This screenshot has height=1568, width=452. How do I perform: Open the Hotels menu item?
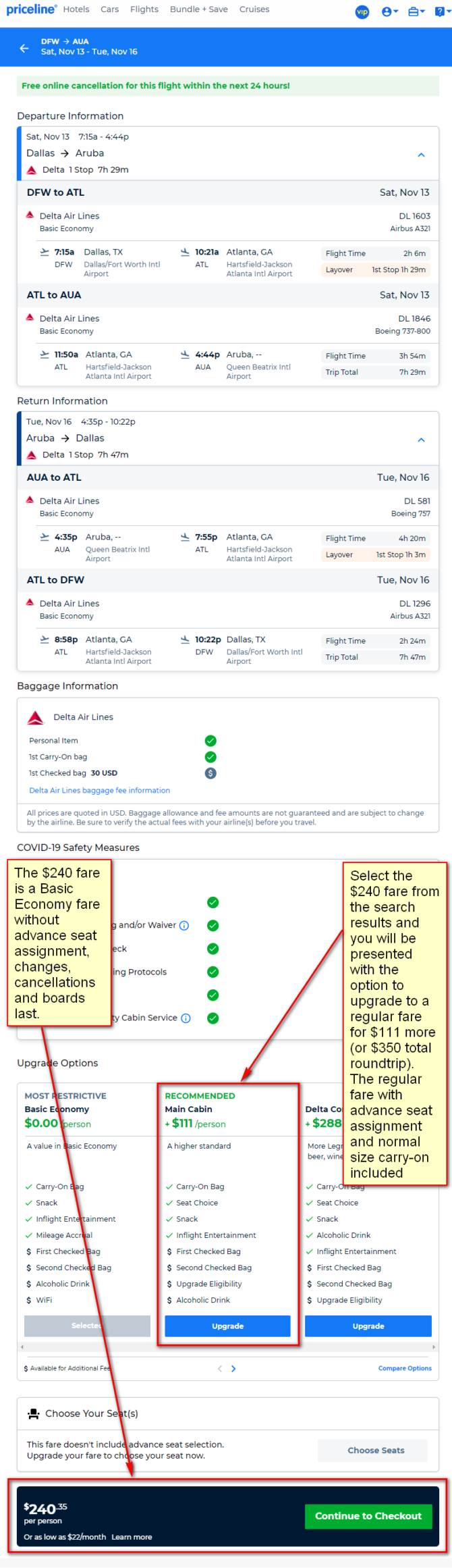coord(76,9)
